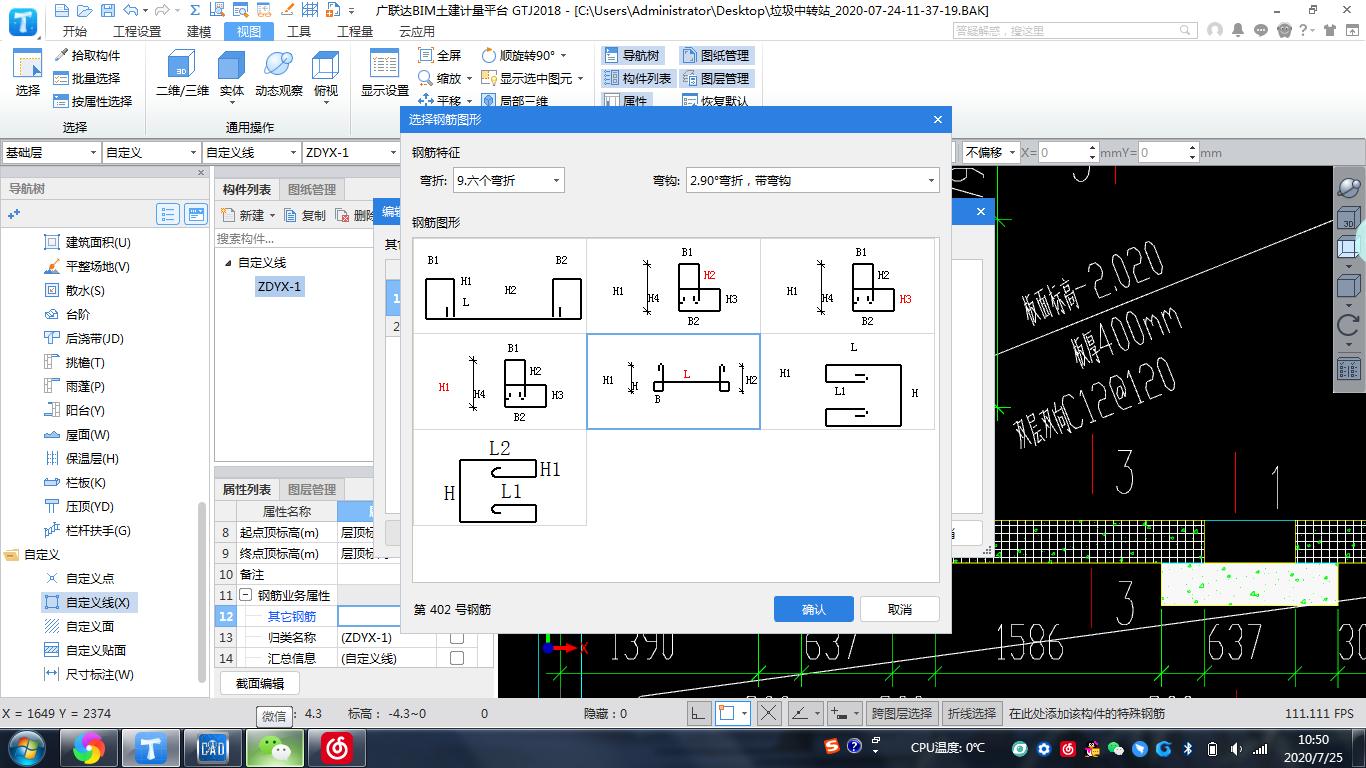The width and height of the screenshot is (1366, 768).
Task: Select the rebar shape thumbnail with red H3
Action: [848, 286]
